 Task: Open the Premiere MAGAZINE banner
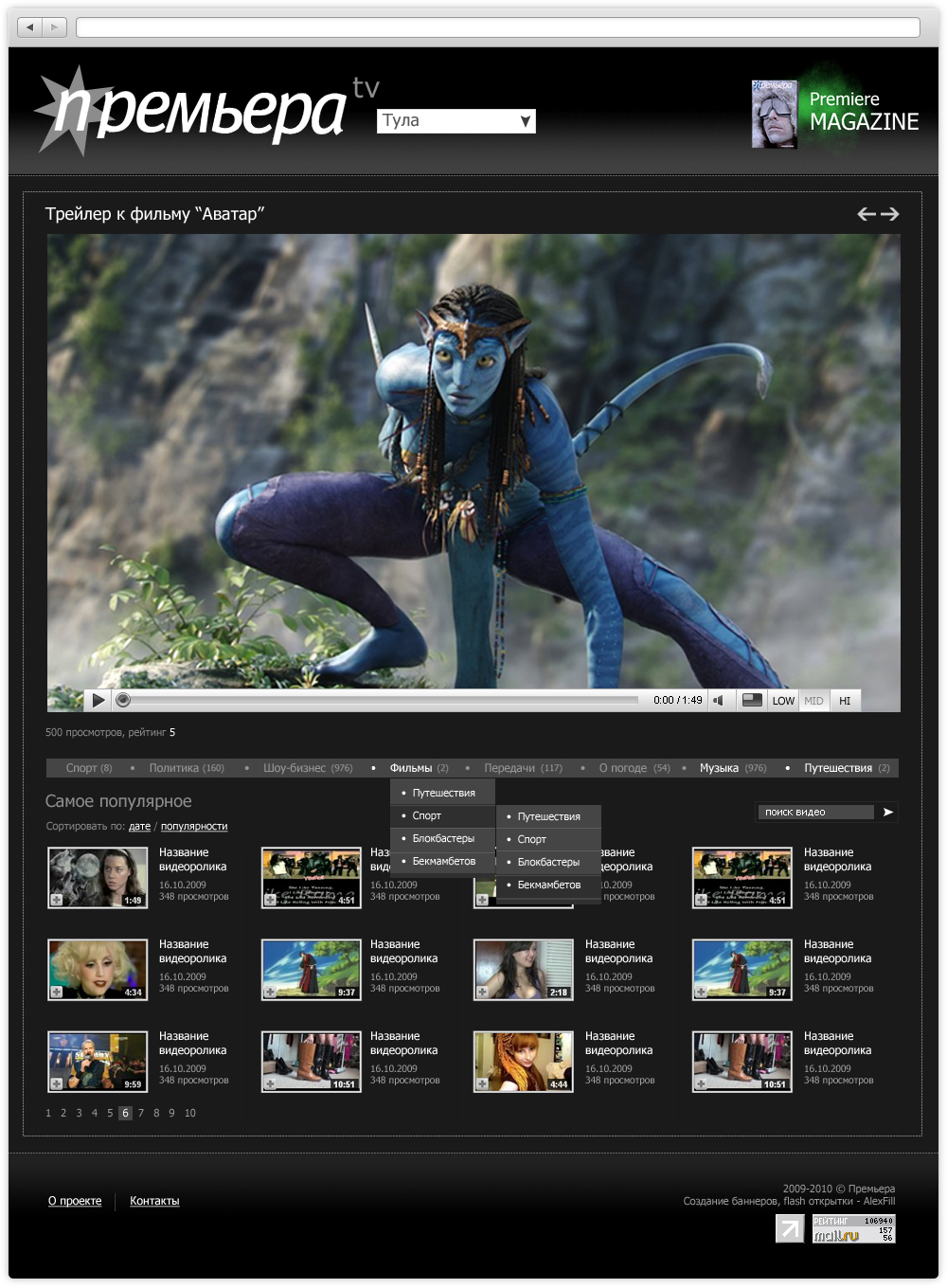835,114
